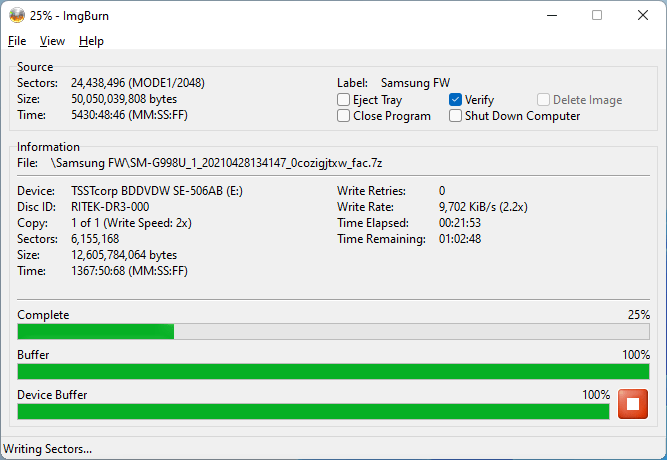Viewport: 667px width, 460px height.
Task: Enable the Eject Tray checkbox
Action: [344, 100]
